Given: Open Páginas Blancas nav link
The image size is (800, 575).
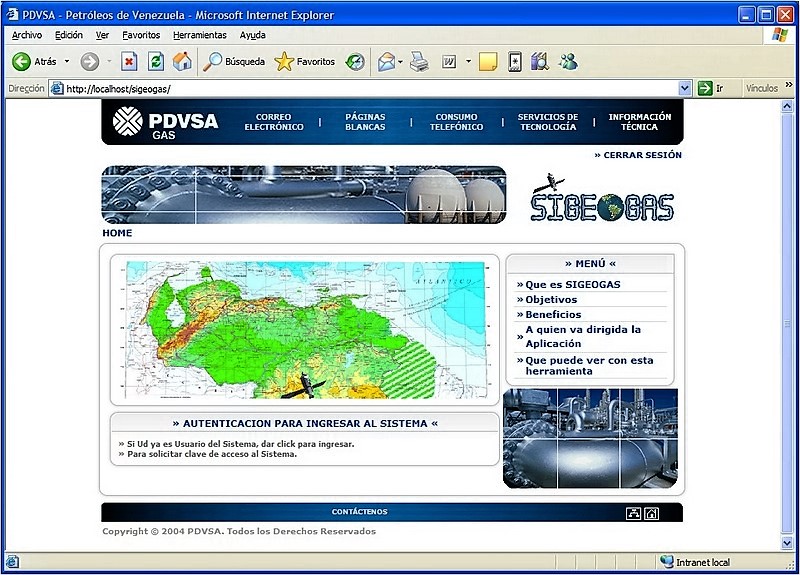Looking at the screenshot, I should click(365, 122).
